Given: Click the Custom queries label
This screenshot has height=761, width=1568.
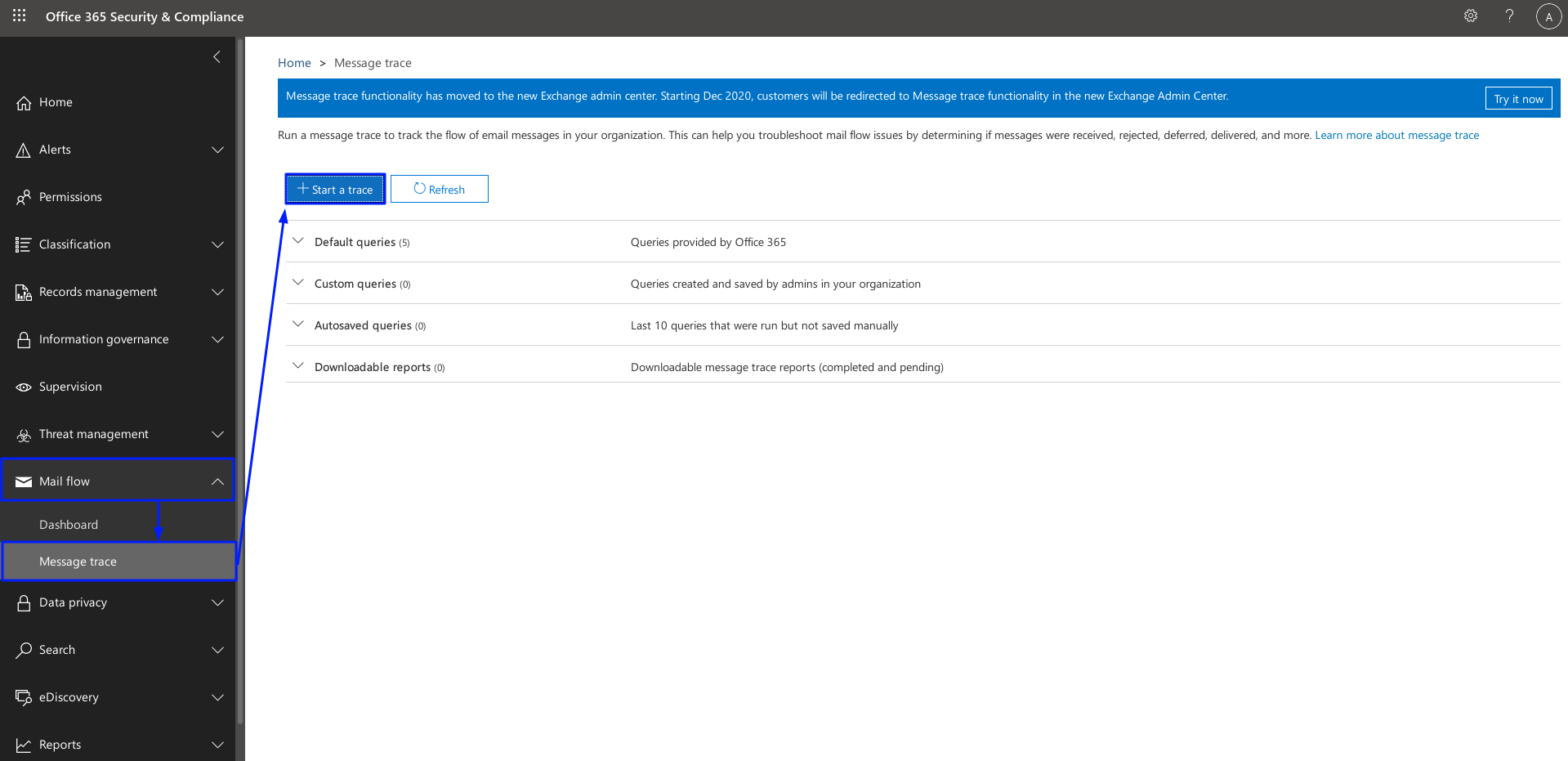Looking at the screenshot, I should click(x=355, y=284).
